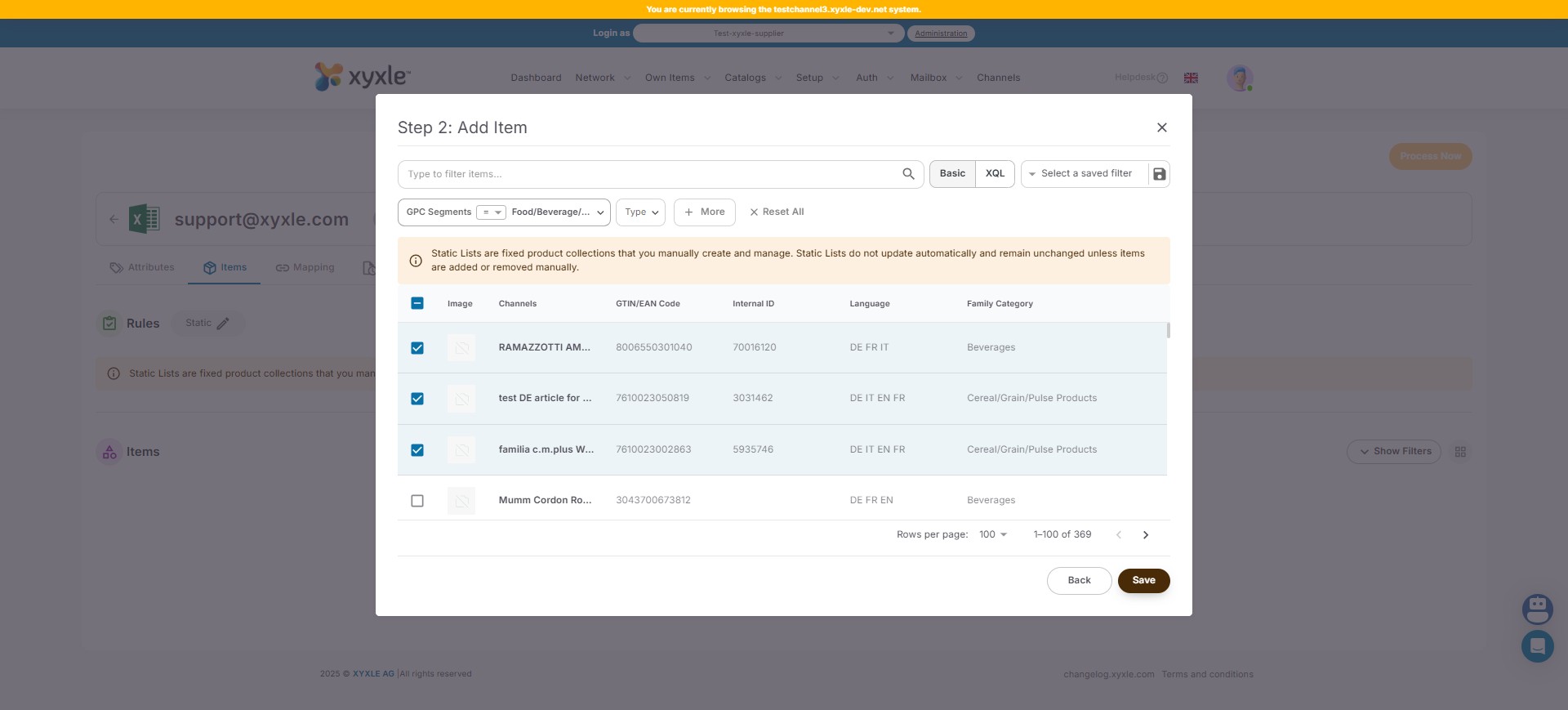
Task: Click the Save button
Action: [x=1143, y=581]
